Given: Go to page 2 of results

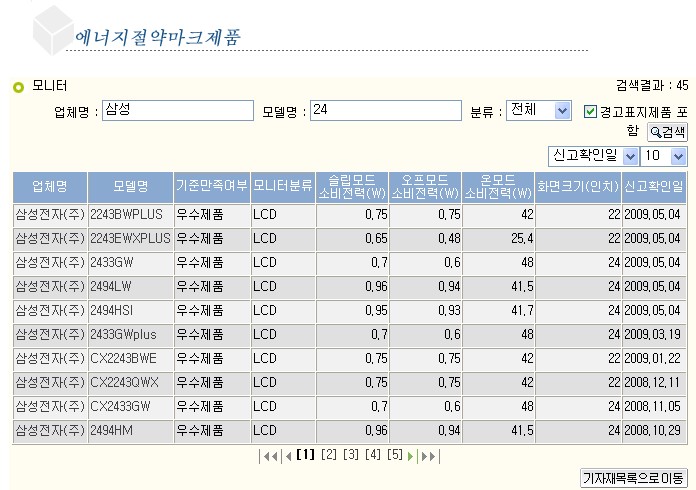Looking at the screenshot, I should tap(328, 455).
